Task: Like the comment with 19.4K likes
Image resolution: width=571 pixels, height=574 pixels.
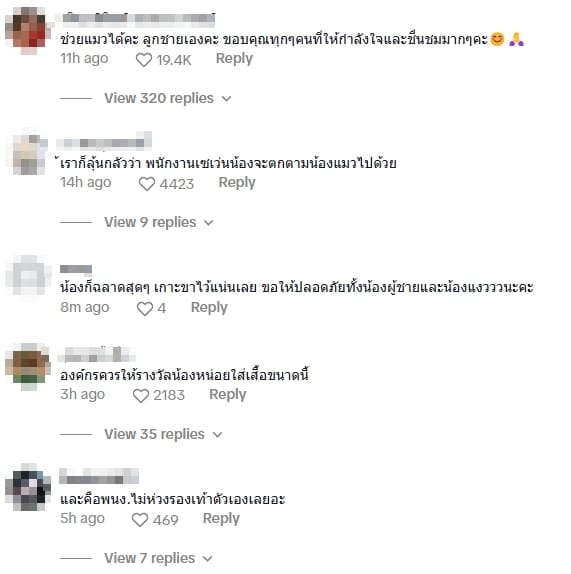Action: 144,60
